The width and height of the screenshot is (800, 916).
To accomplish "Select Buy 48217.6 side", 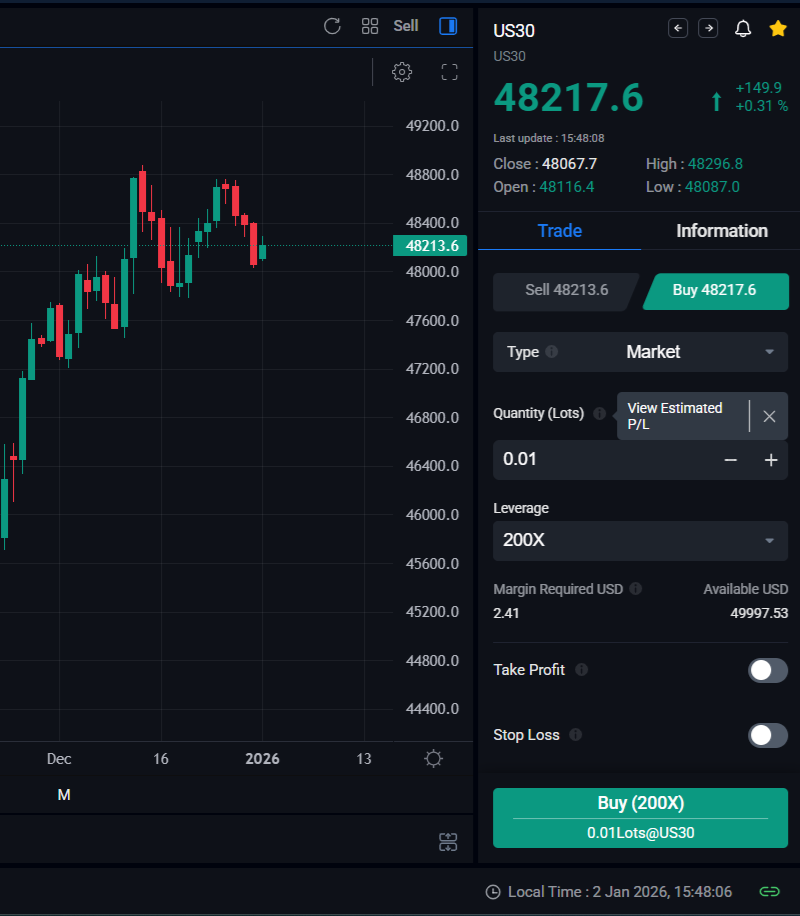I will coord(715,290).
